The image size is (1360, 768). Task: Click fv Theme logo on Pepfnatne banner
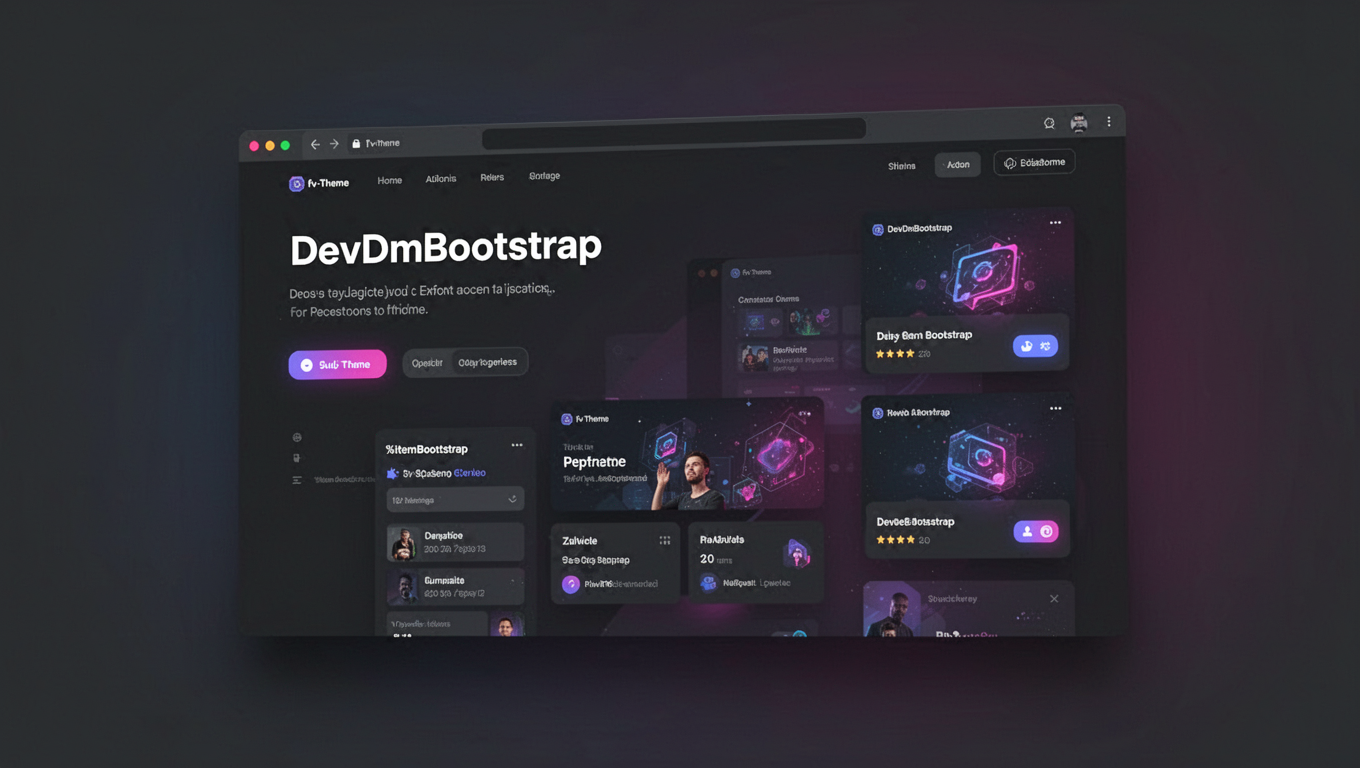585,419
